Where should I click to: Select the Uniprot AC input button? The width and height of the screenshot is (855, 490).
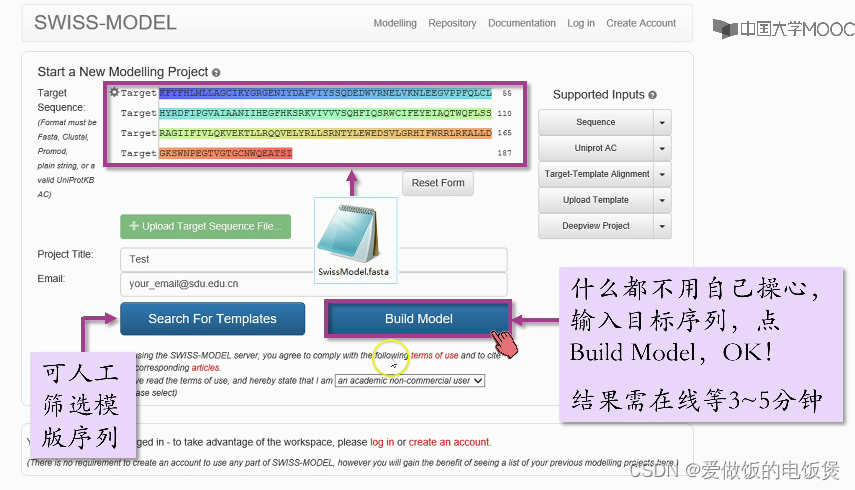tap(595, 148)
